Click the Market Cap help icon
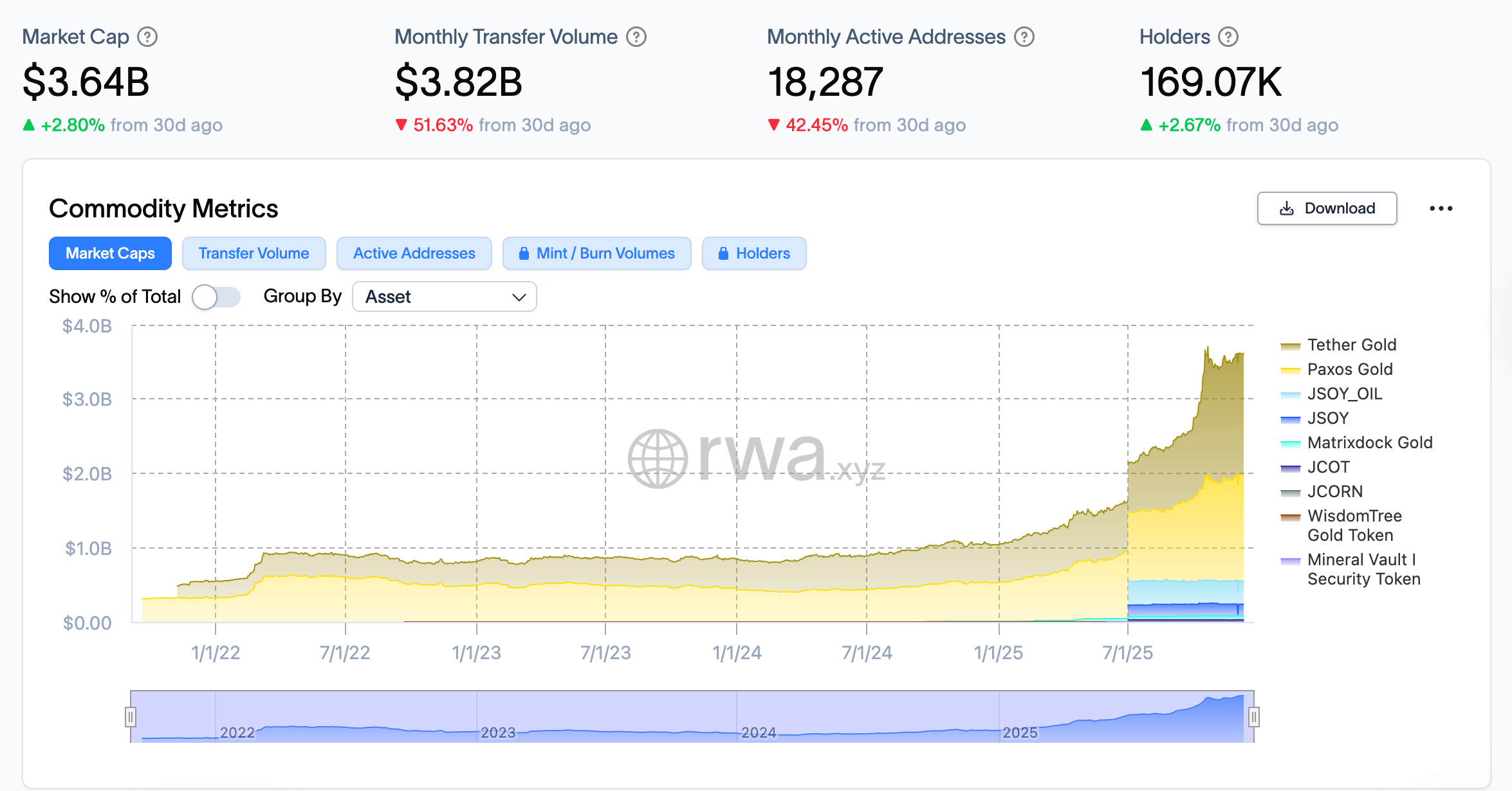 point(149,37)
